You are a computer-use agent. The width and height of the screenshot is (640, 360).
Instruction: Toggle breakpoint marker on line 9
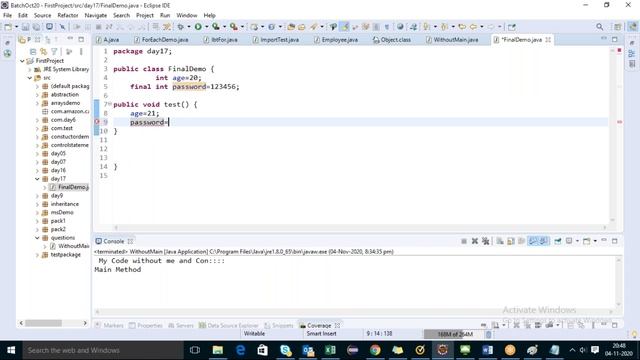[x=97, y=122]
